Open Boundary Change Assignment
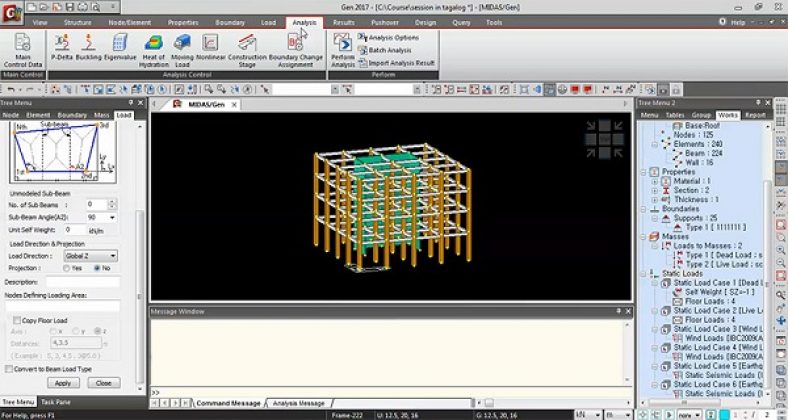This screenshot has width=788, height=420. tap(296, 51)
